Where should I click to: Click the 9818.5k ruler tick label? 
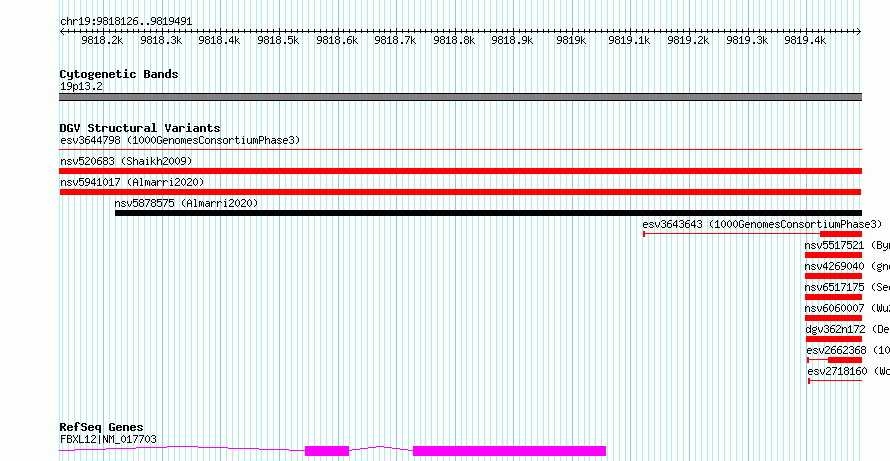(x=278, y=40)
